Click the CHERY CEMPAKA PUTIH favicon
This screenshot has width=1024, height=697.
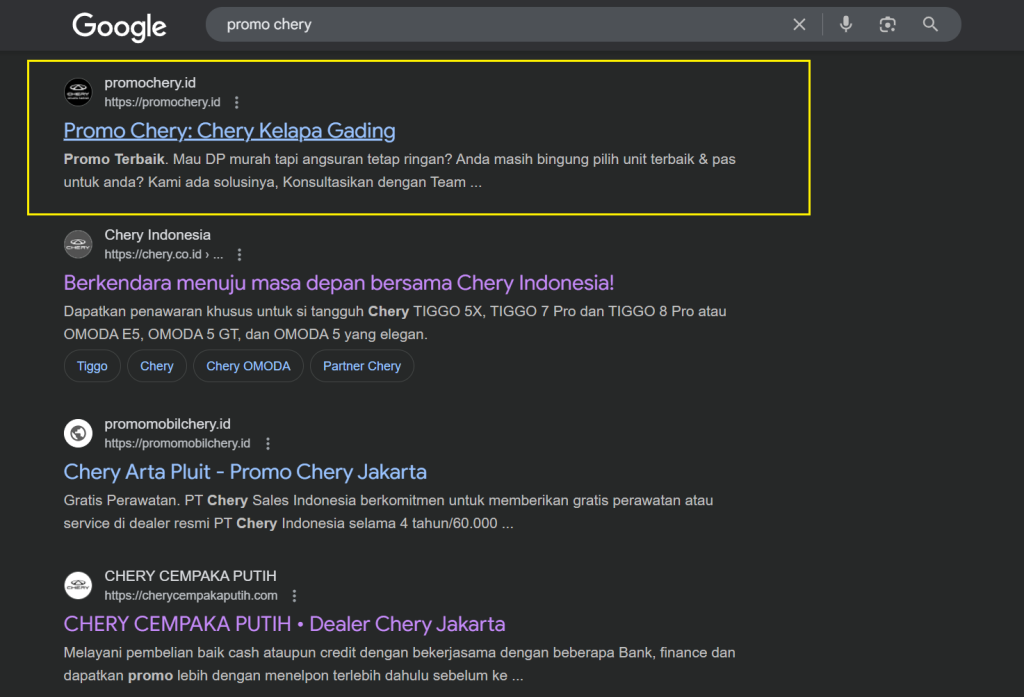[x=78, y=585]
